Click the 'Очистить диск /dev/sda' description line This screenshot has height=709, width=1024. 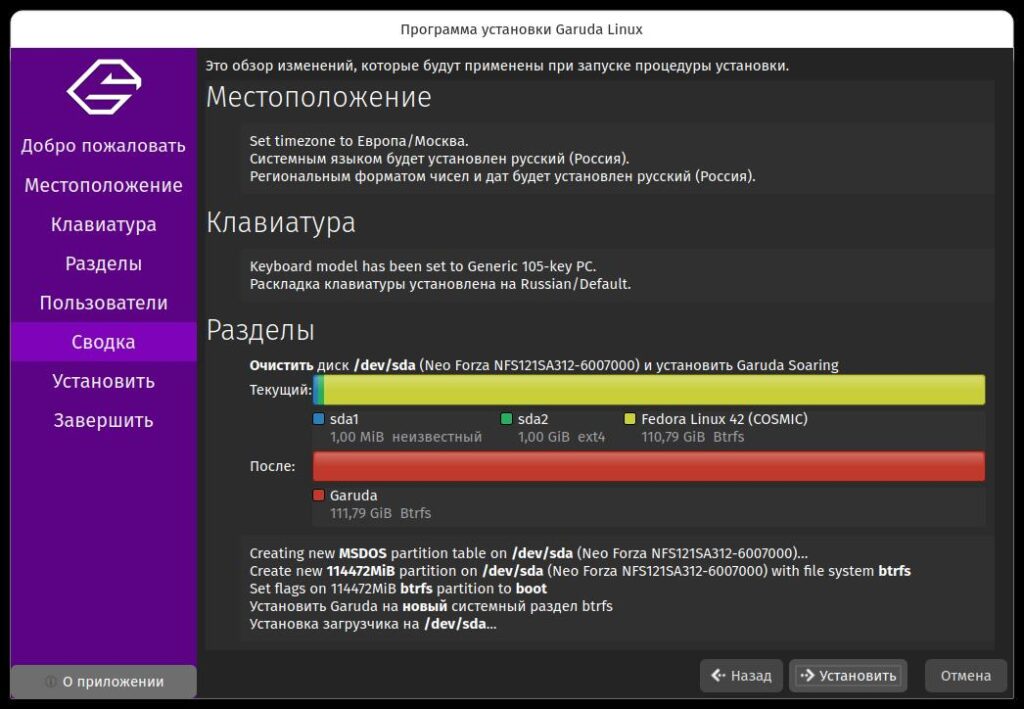544,366
